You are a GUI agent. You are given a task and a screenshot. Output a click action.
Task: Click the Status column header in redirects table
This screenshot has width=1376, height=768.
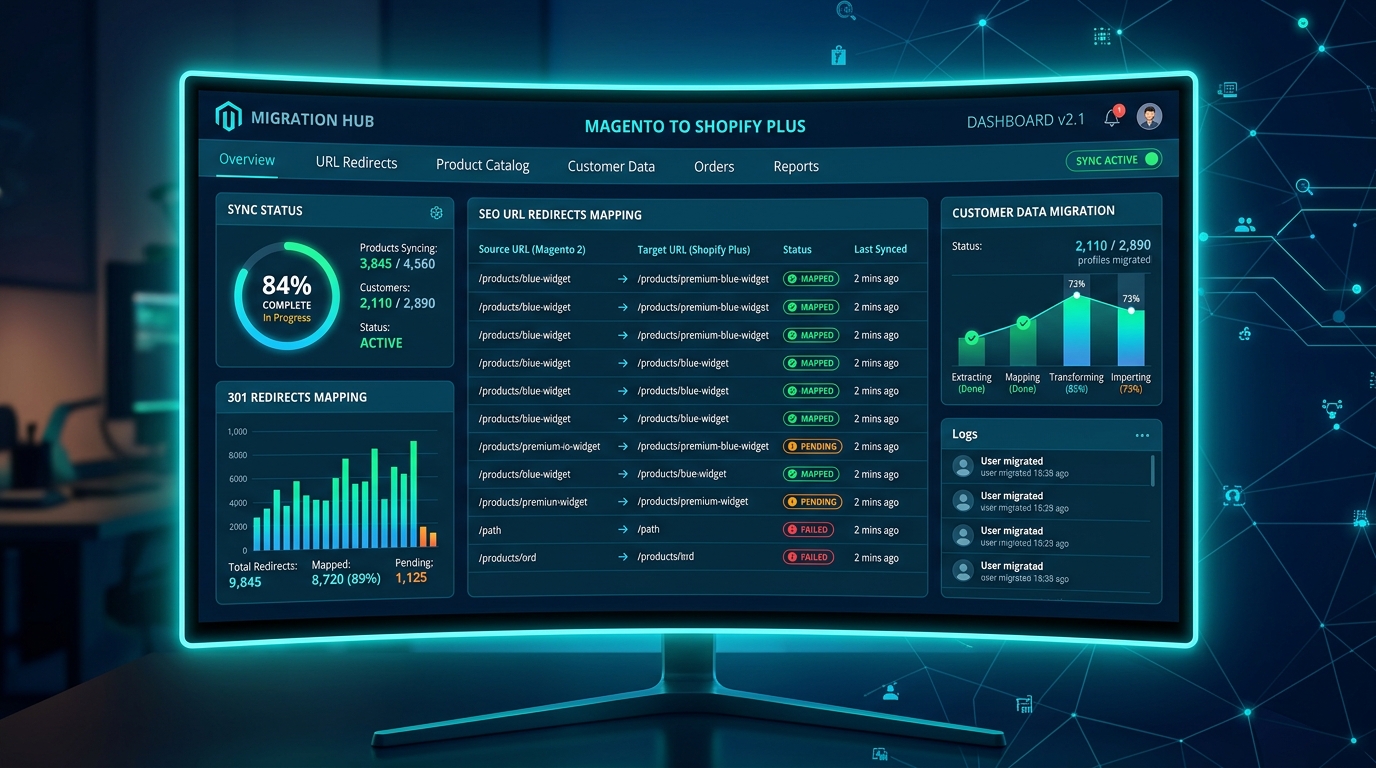click(x=797, y=249)
